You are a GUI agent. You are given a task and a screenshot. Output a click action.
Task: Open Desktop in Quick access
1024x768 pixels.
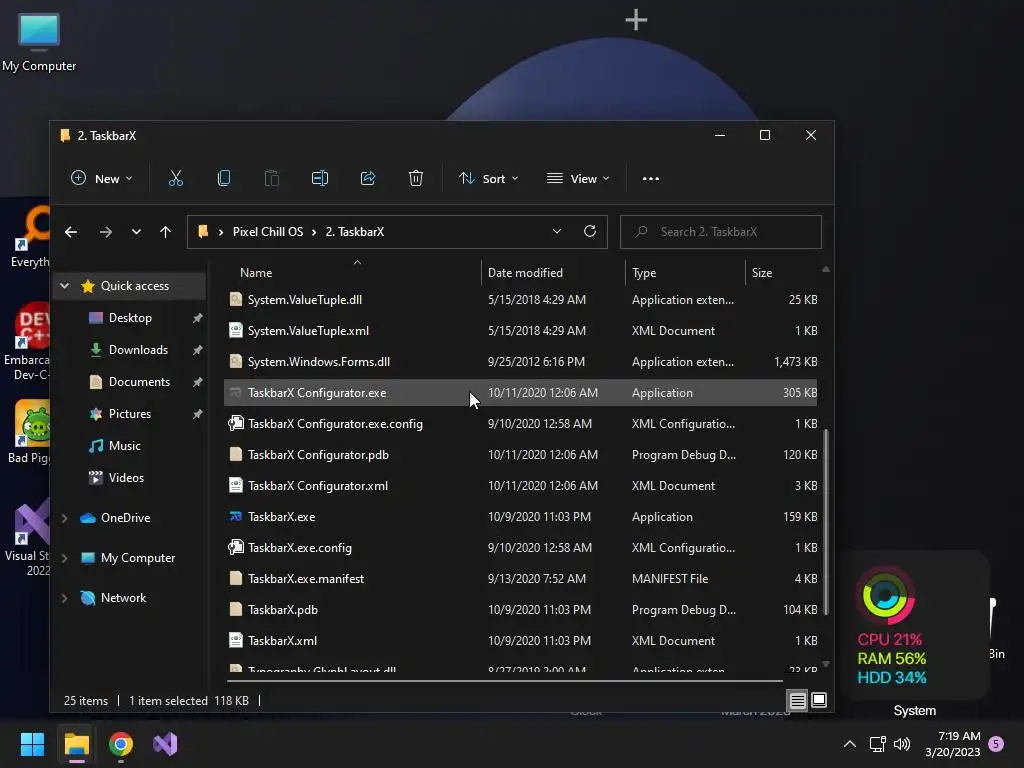point(130,318)
